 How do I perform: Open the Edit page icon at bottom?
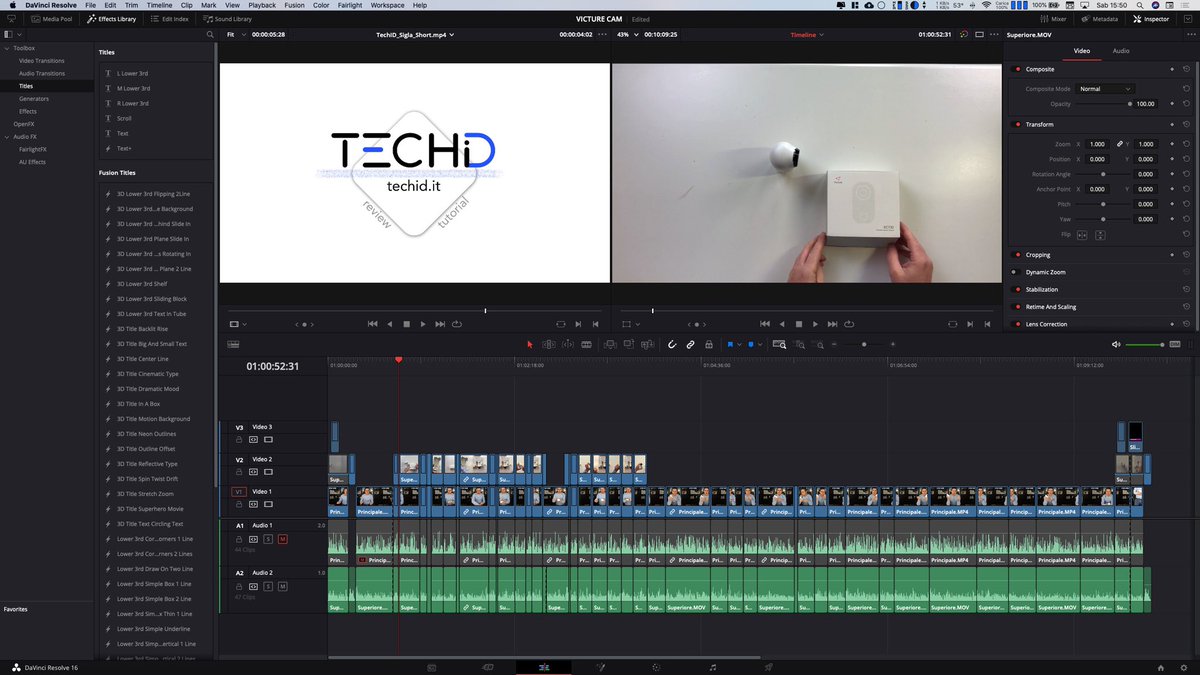544,667
